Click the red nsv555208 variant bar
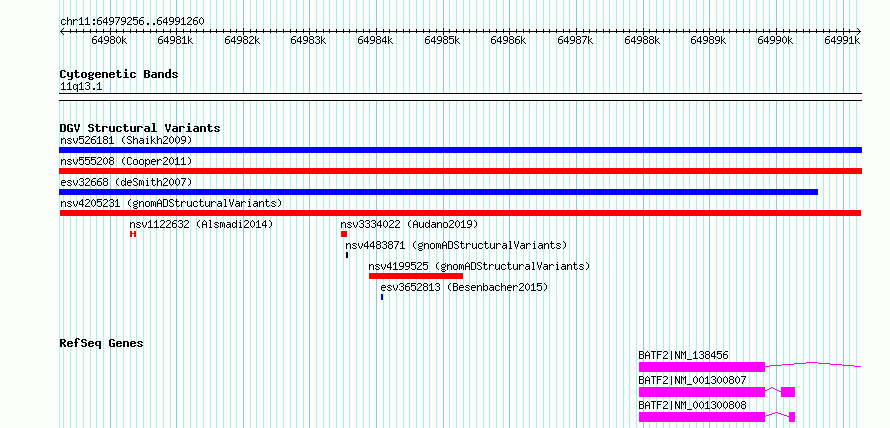890x428 pixels. point(460,171)
